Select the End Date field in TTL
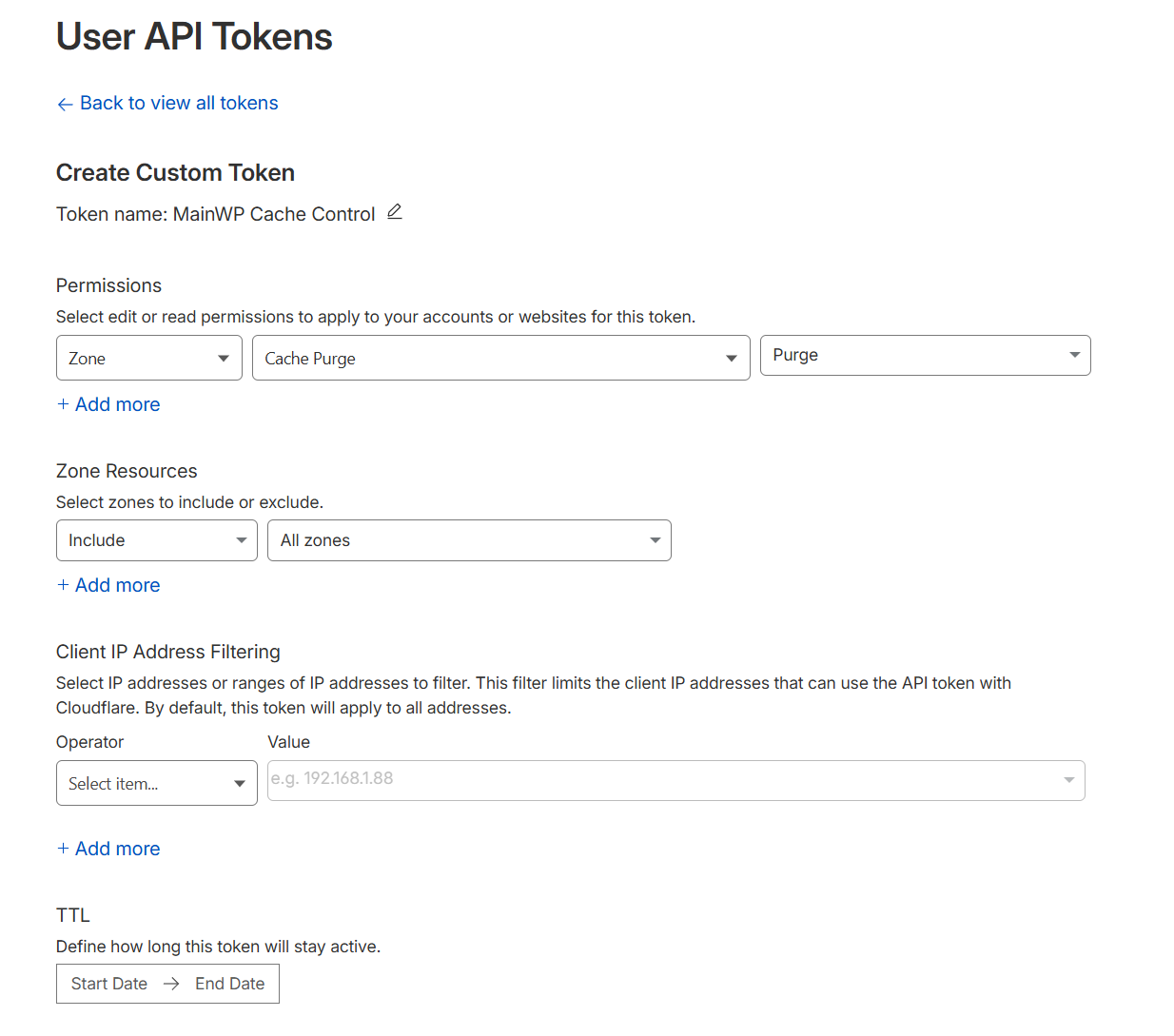The height and width of the screenshot is (1036, 1174). point(229,984)
